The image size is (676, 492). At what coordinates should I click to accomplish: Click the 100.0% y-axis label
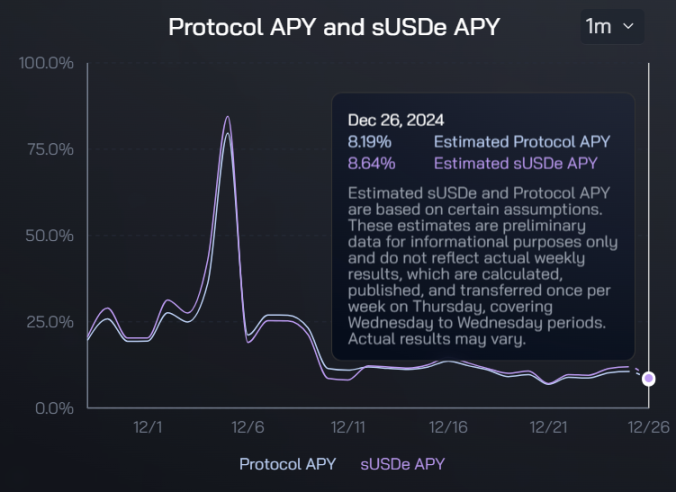pyautogui.click(x=46, y=63)
